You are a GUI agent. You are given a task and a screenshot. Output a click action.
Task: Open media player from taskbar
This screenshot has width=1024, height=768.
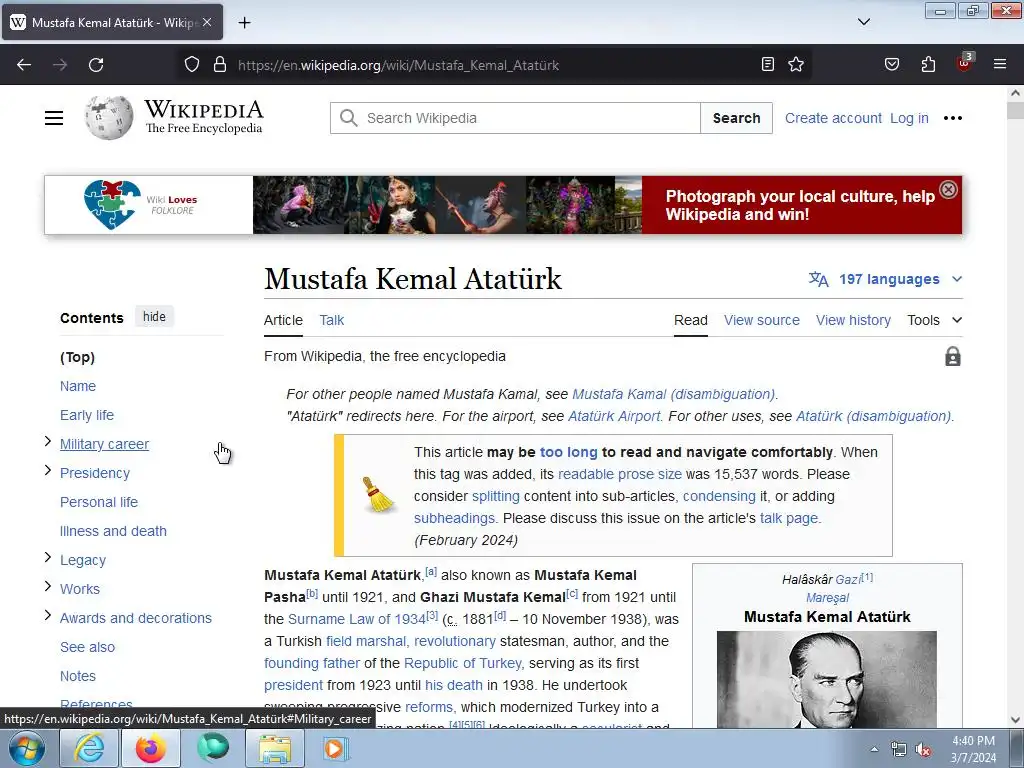[x=336, y=748]
